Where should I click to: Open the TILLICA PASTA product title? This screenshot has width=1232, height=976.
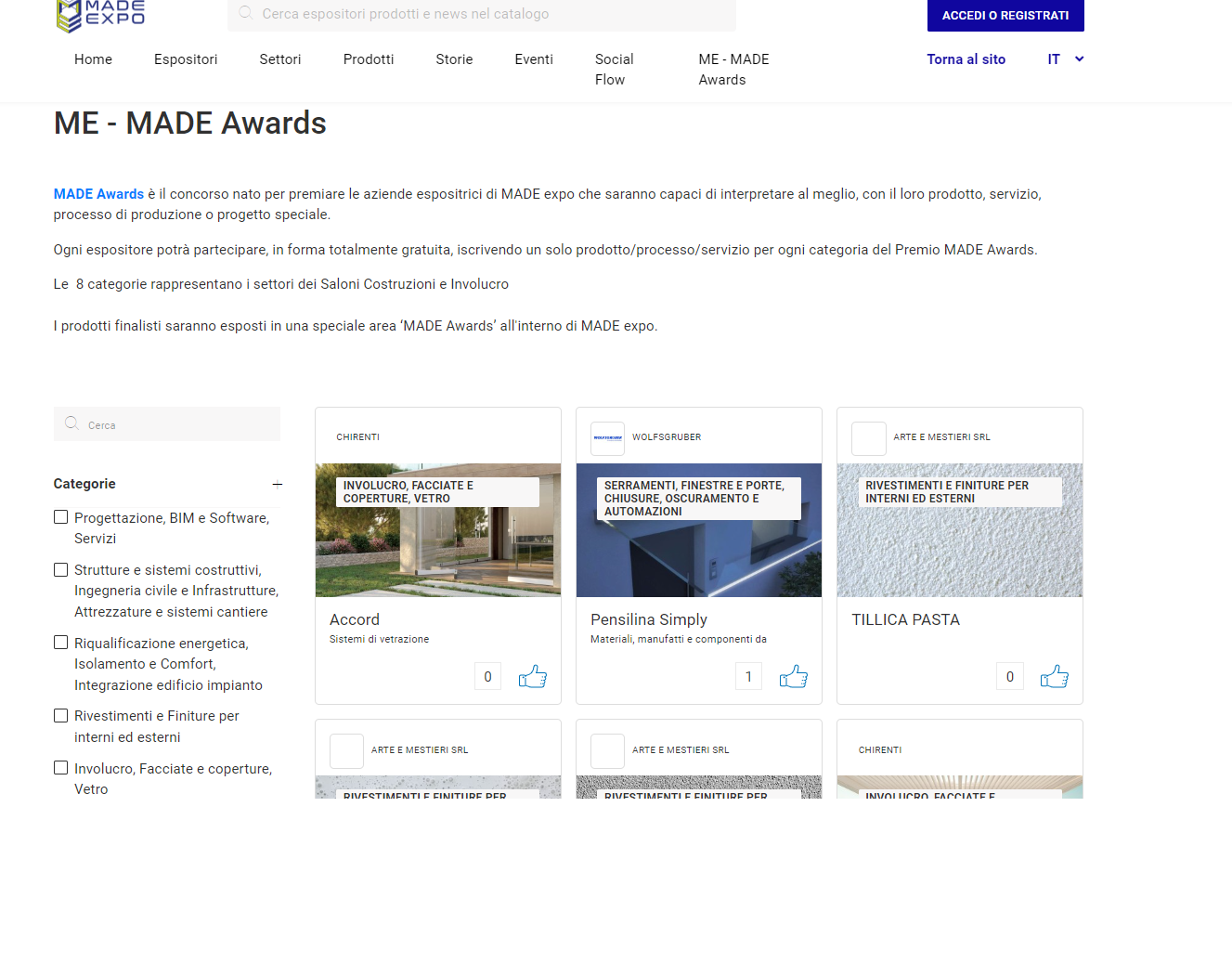coord(906,619)
